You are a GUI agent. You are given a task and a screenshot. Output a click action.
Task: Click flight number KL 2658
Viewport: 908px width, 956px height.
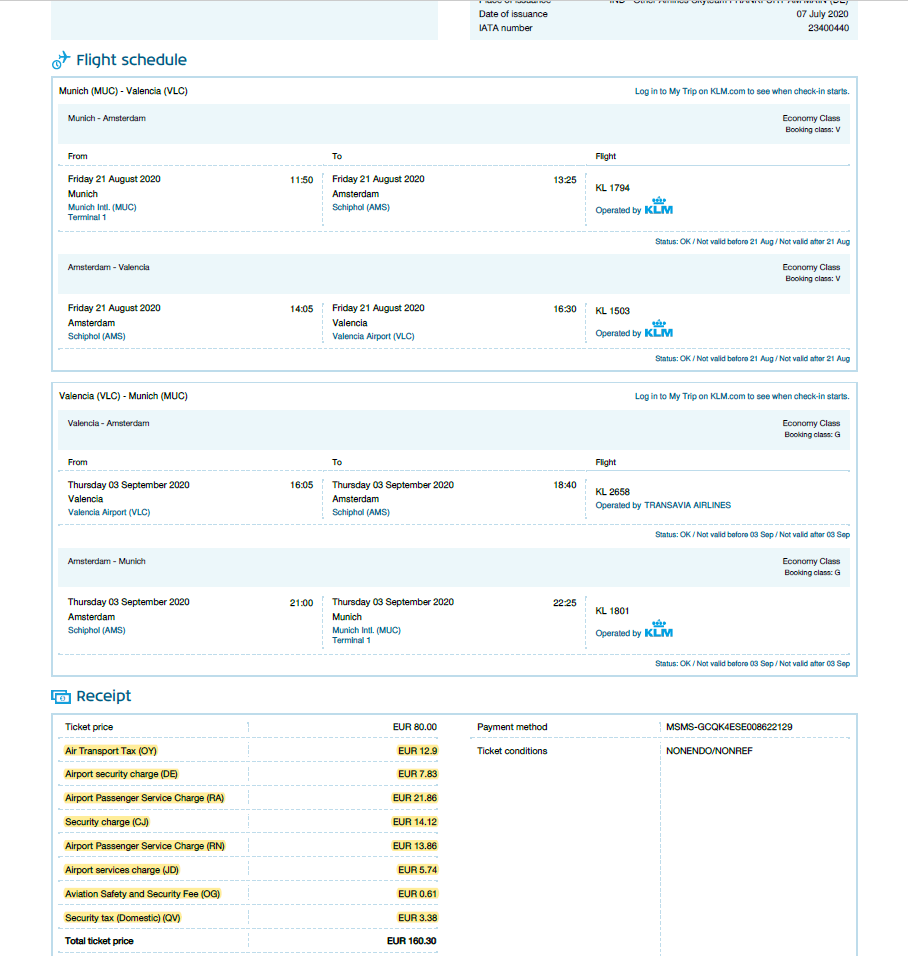coord(612,491)
